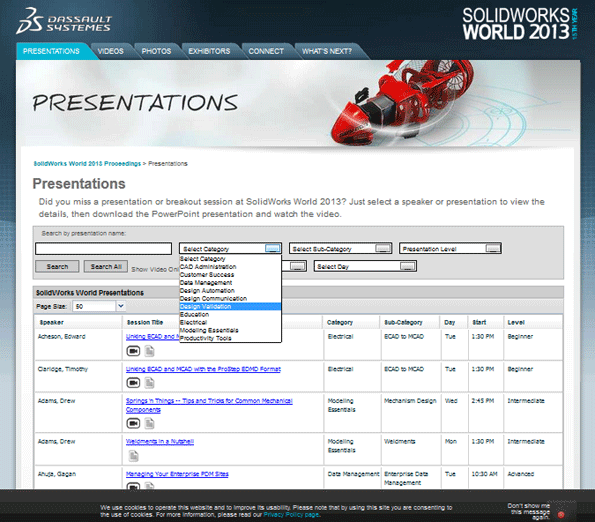Open the Presentation Level dropdown
The image size is (595, 522).
450,248
